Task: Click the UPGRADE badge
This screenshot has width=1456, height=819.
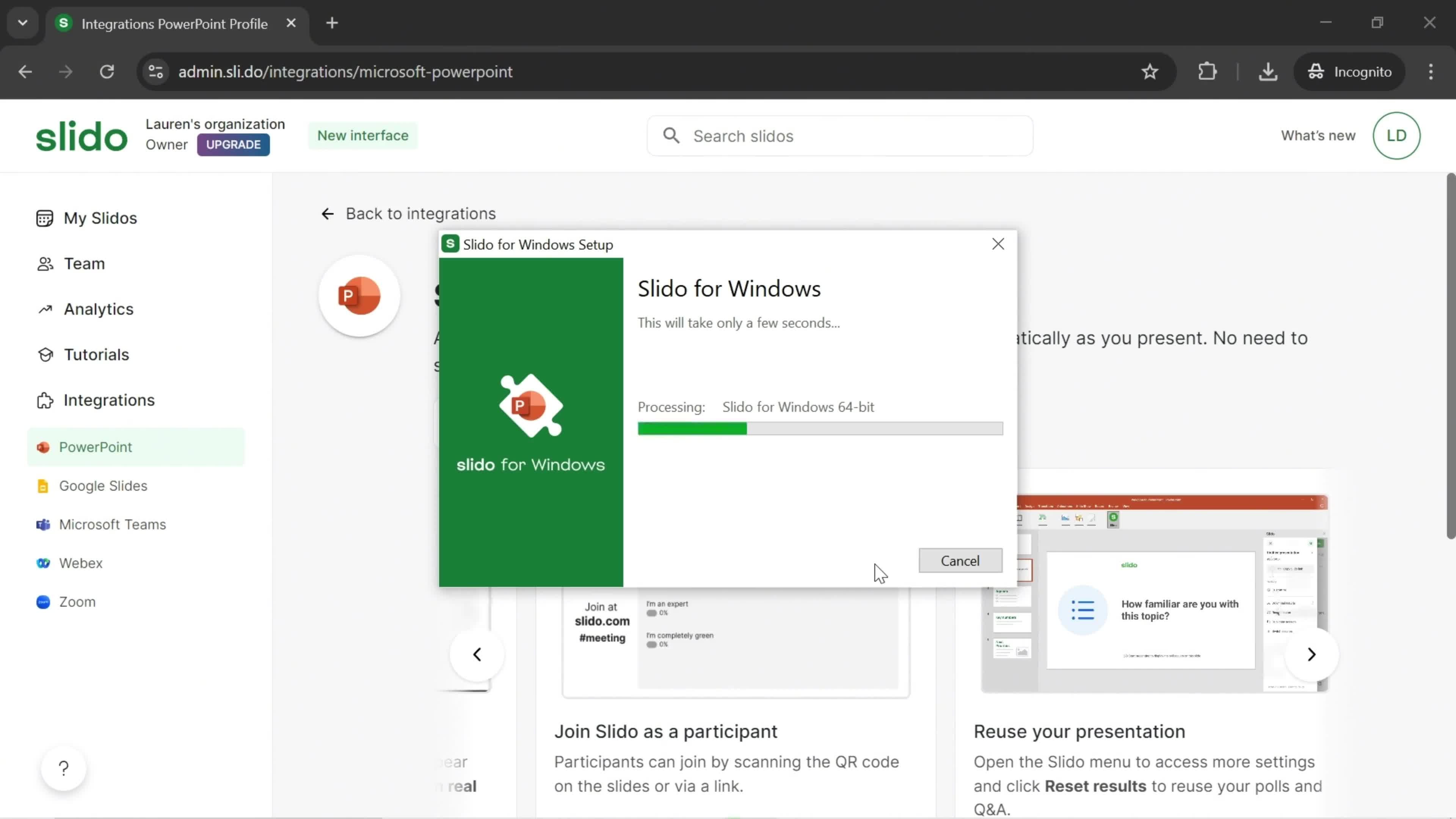Action: pos(234,145)
